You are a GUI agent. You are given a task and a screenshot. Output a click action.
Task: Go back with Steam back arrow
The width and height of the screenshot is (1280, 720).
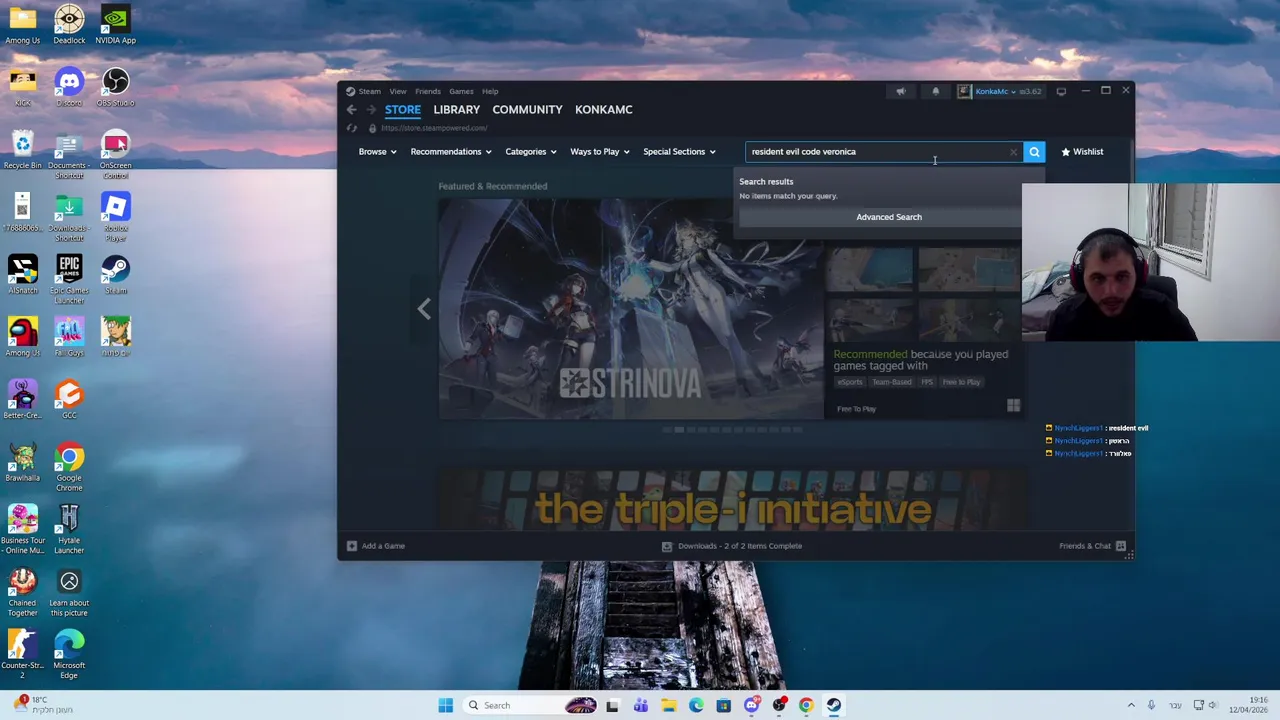[x=351, y=110]
